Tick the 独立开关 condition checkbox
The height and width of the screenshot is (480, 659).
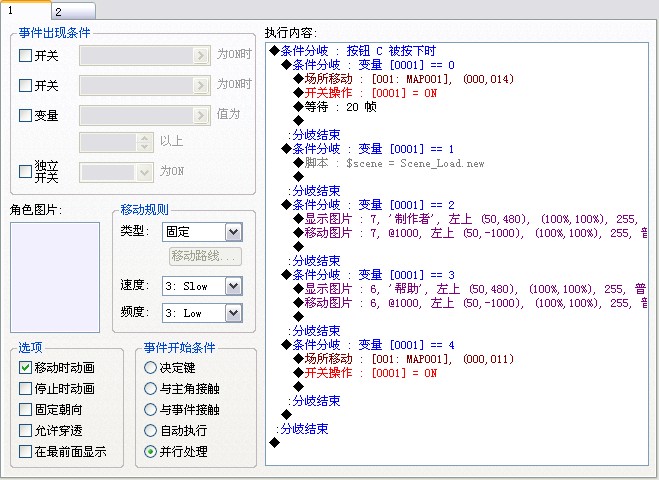pos(25,171)
